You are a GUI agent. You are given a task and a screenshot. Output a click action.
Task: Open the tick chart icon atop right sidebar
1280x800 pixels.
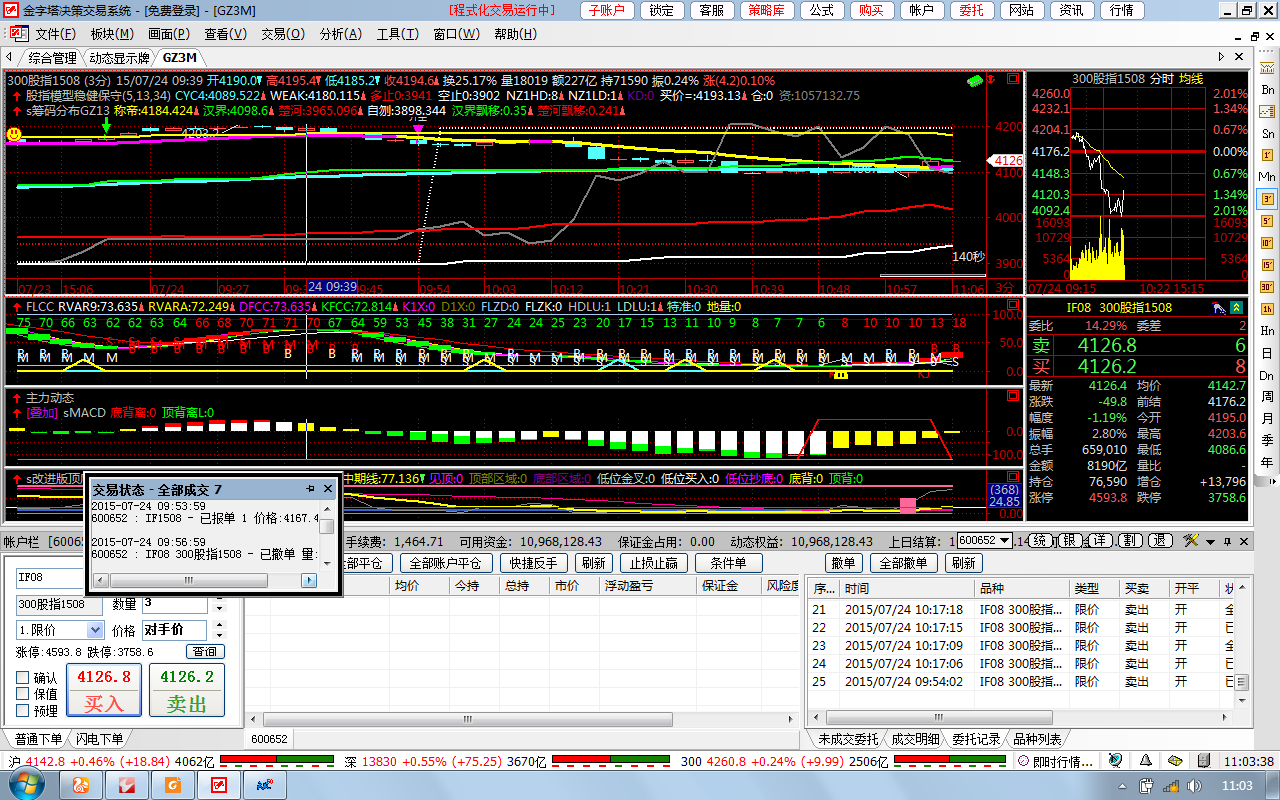tap(1267, 68)
